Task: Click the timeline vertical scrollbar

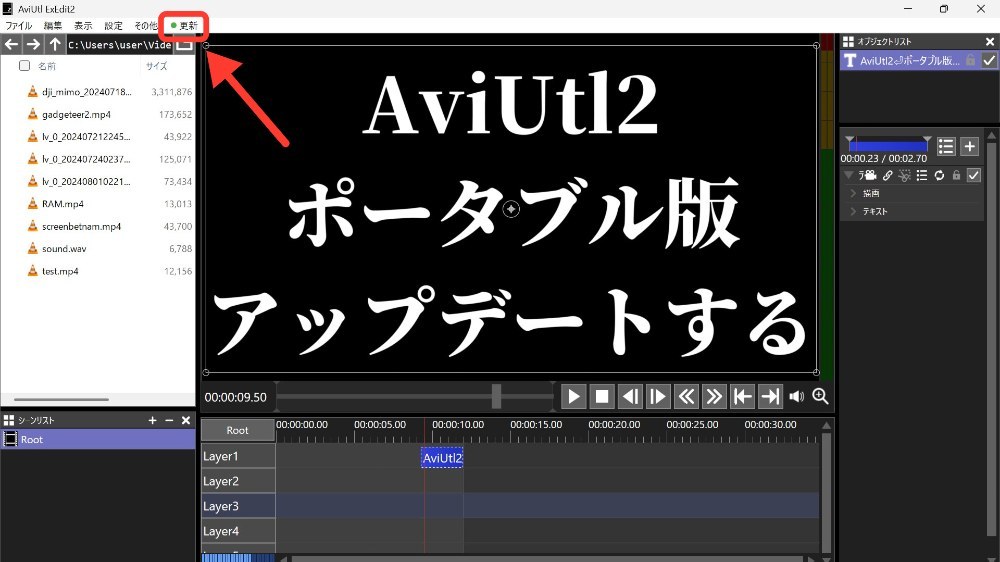Action: tap(826, 491)
